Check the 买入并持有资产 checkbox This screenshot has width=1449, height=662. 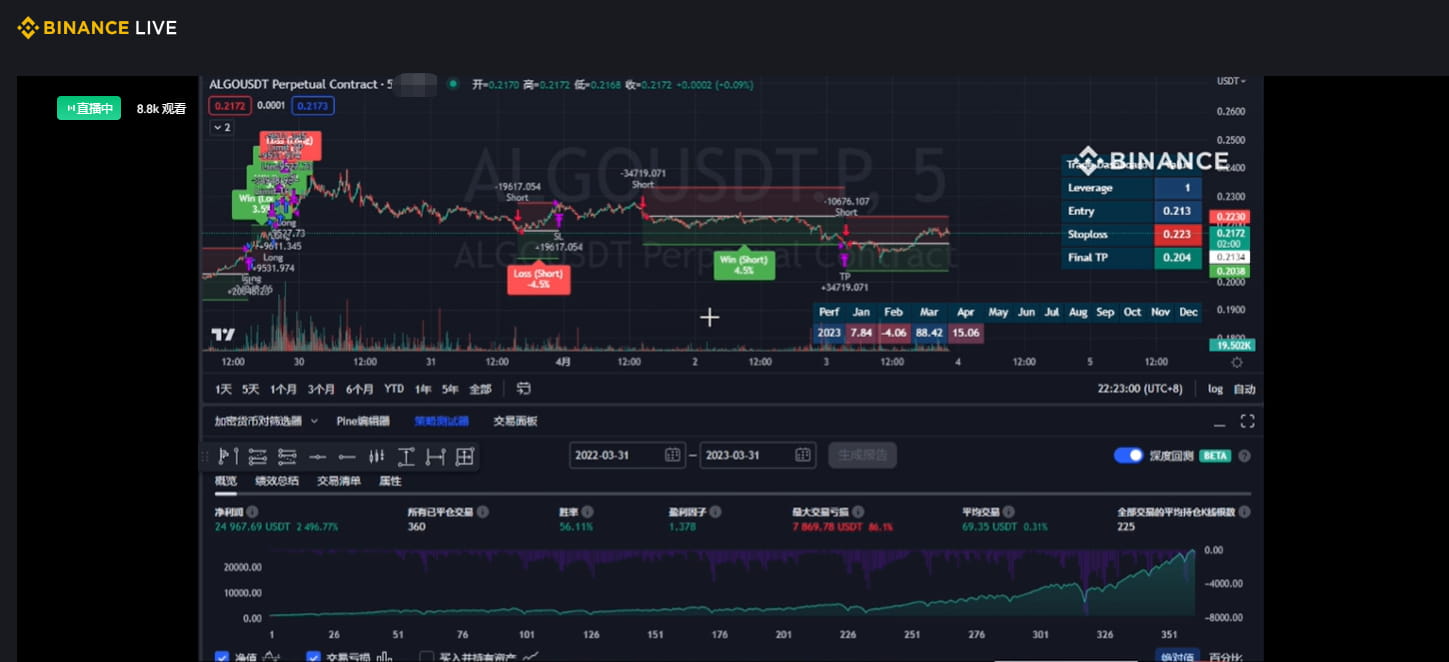(x=425, y=657)
